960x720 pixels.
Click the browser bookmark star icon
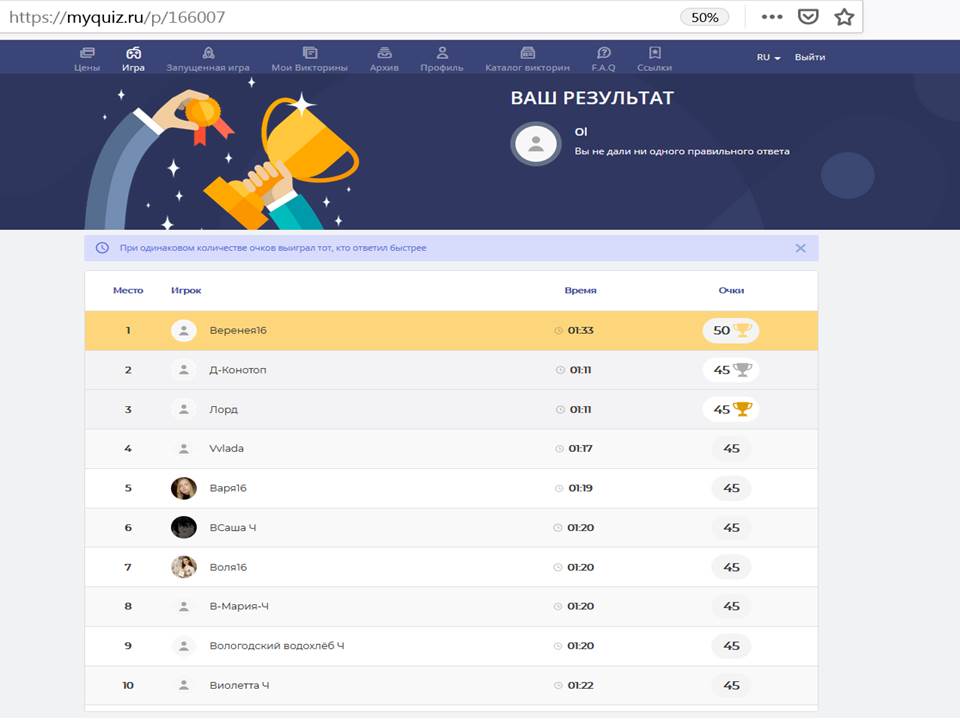pos(845,17)
